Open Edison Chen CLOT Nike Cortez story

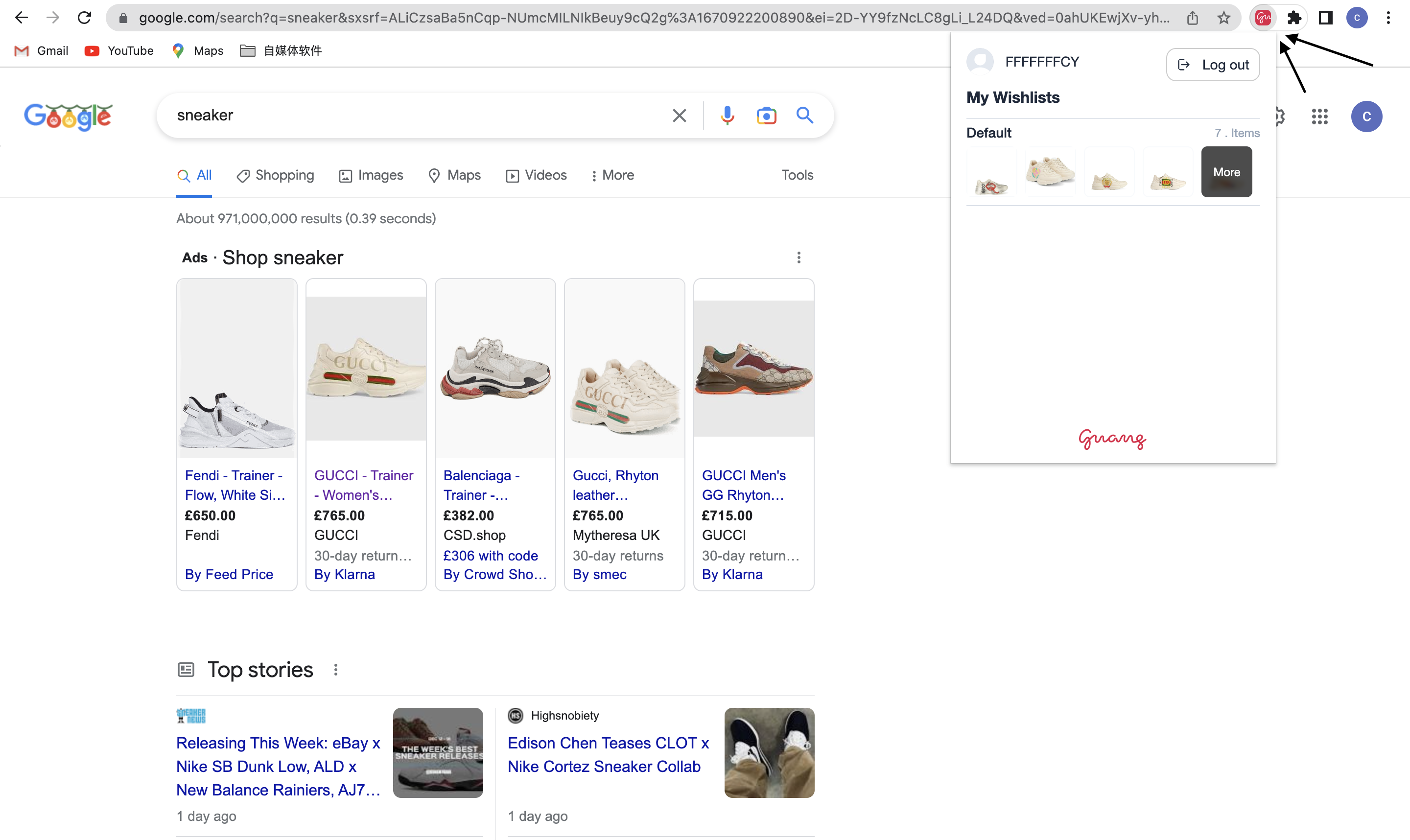click(608, 755)
